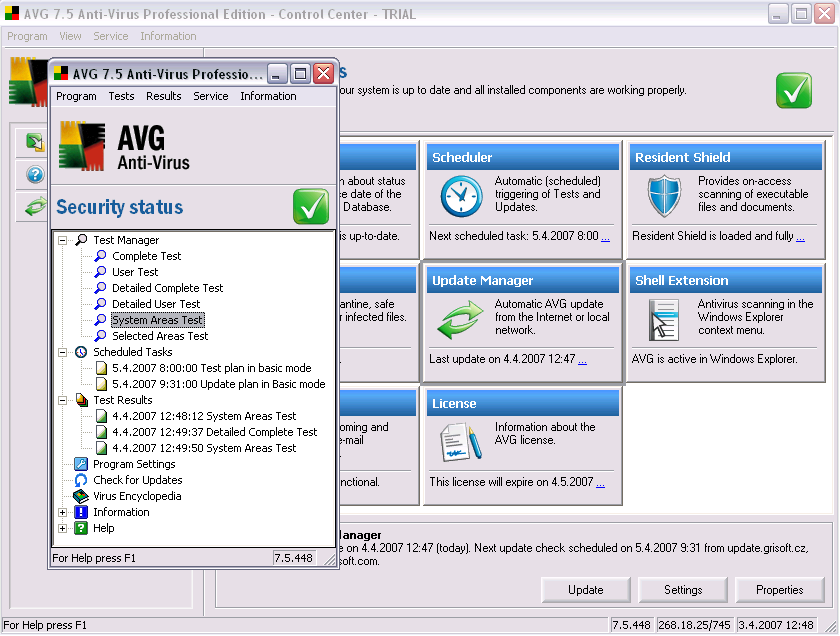Image resolution: width=840 pixels, height=636 pixels.
Task: Click the Update button
Action: (x=586, y=590)
